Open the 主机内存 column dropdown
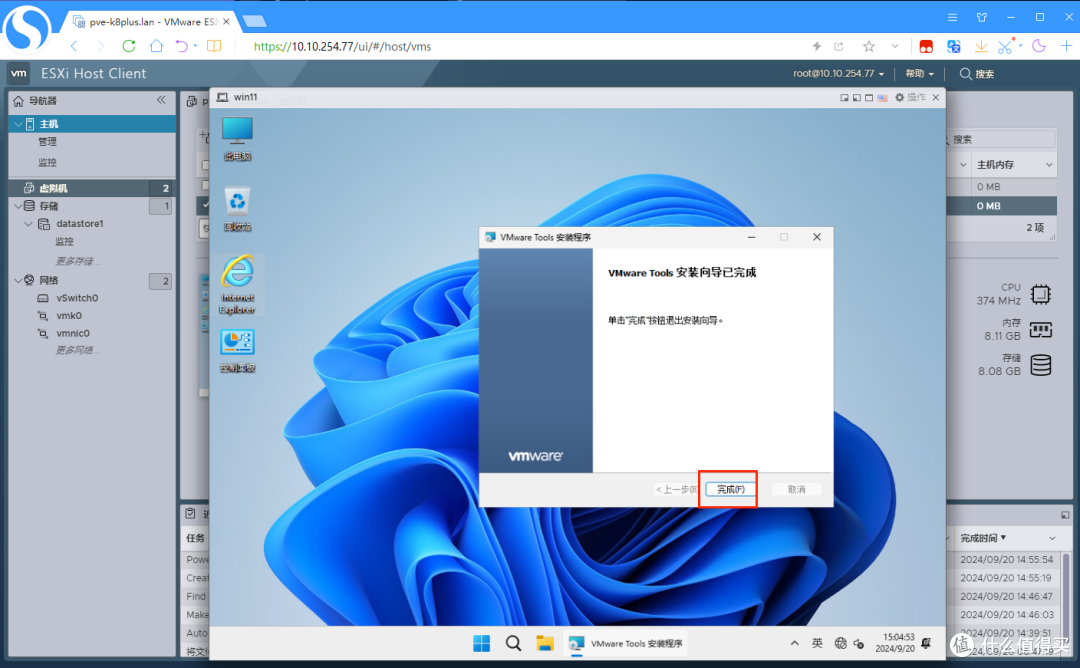Screen dimensions: 1080x668 [x=1049, y=165]
